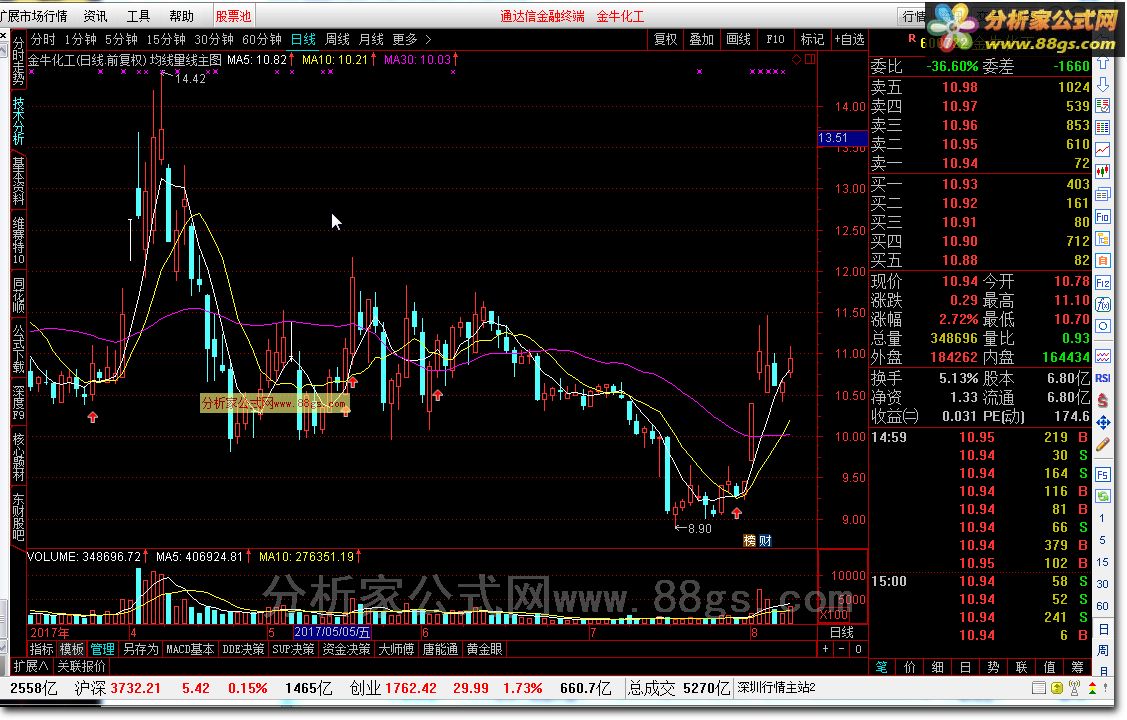Click the F10 icon in right toolbar

[x=1103, y=217]
